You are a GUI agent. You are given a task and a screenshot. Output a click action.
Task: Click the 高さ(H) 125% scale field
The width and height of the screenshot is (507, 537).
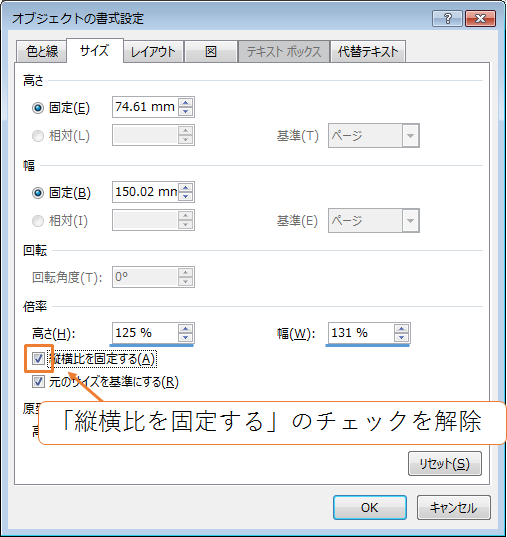tap(153, 333)
